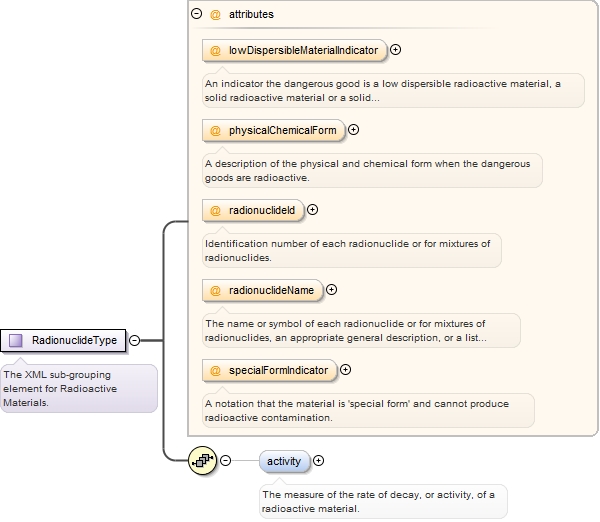Viewport: 600px width, 522px height.
Task: Click the sequence compositor icon
Action: coord(203,460)
